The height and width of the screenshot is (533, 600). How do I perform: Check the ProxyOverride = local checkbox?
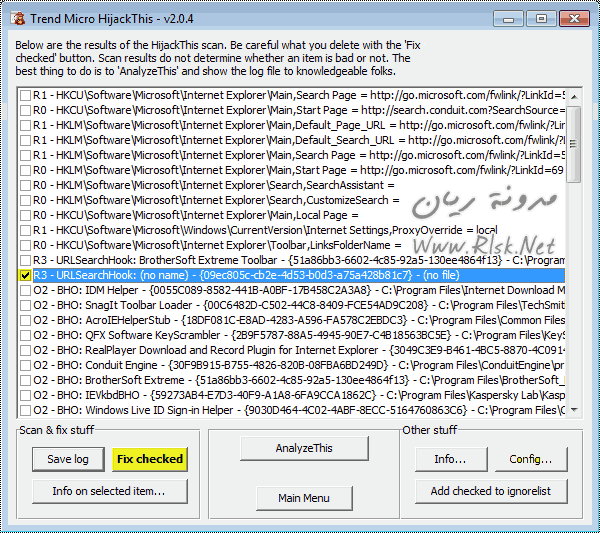pyautogui.click(x=25, y=230)
